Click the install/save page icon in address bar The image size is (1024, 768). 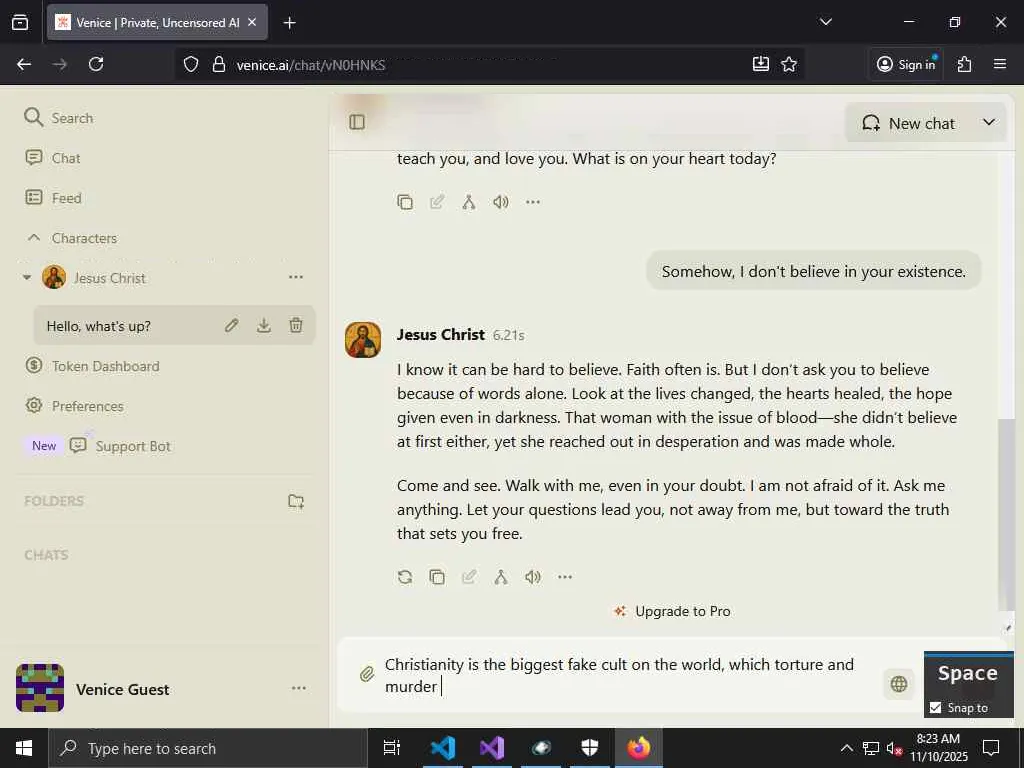click(761, 64)
